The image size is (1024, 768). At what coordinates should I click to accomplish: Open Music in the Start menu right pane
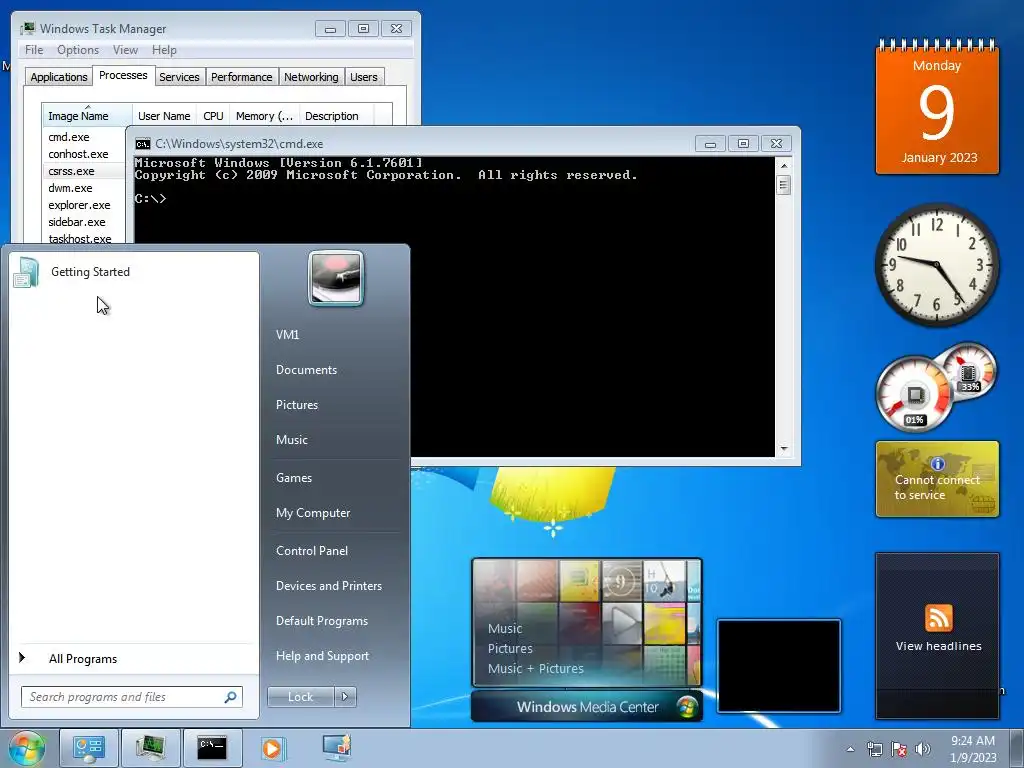(291, 440)
